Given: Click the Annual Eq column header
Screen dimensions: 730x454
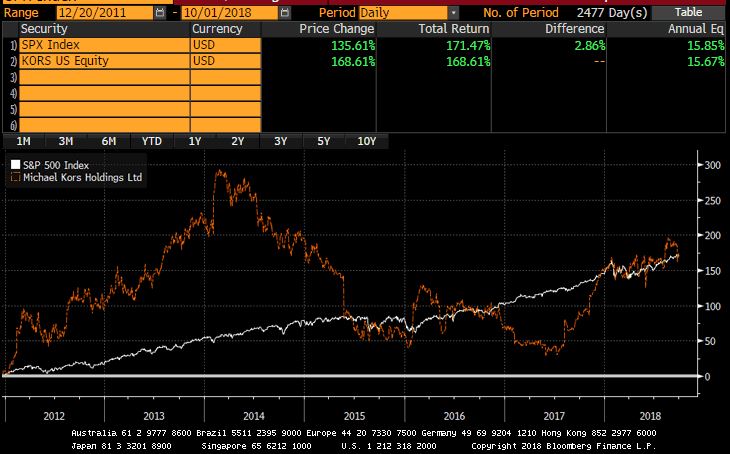Looking at the screenshot, I should point(667,29).
